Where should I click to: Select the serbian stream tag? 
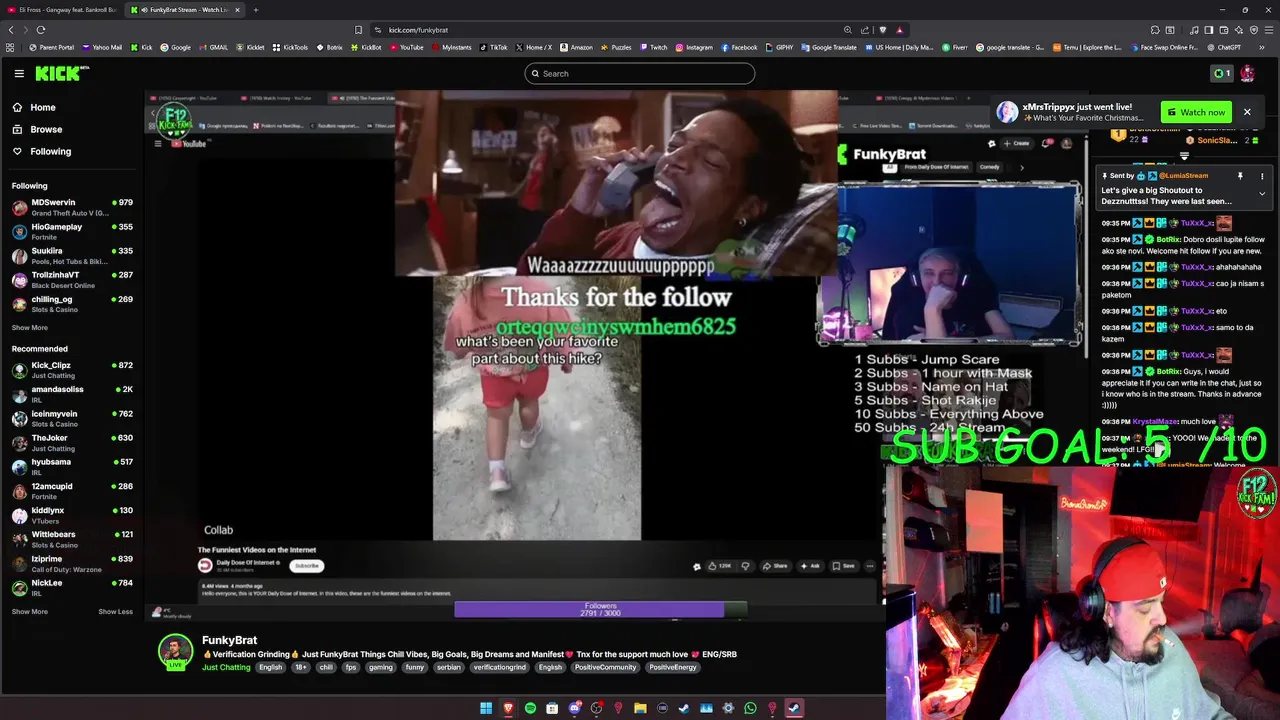[x=449, y=667]
